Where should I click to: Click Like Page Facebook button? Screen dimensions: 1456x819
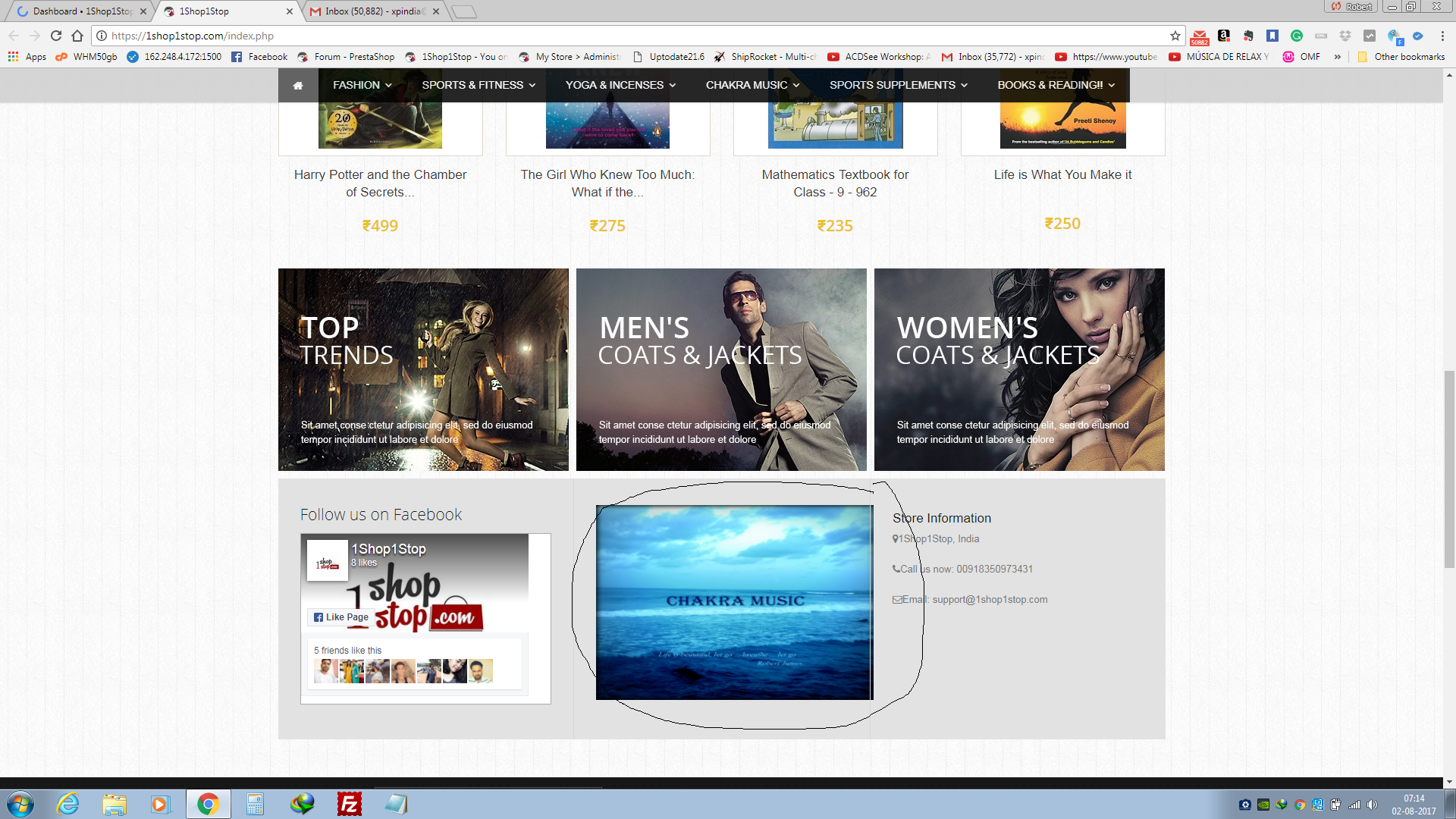[x=341, y=617]
